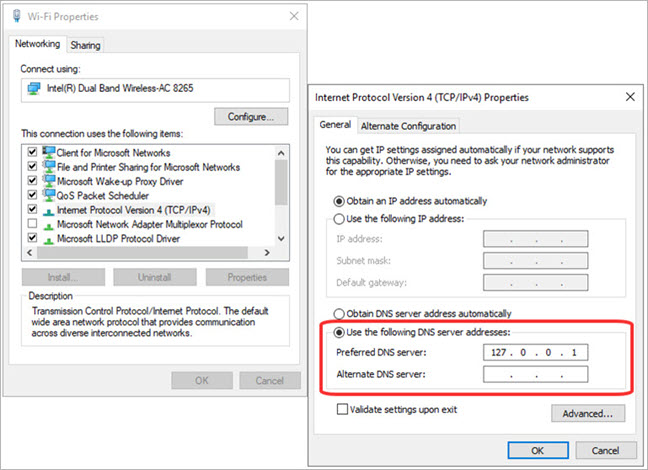The width and height of the screenshot is (648, 470).
Task: Click the Configure... button
Action: 250,117
